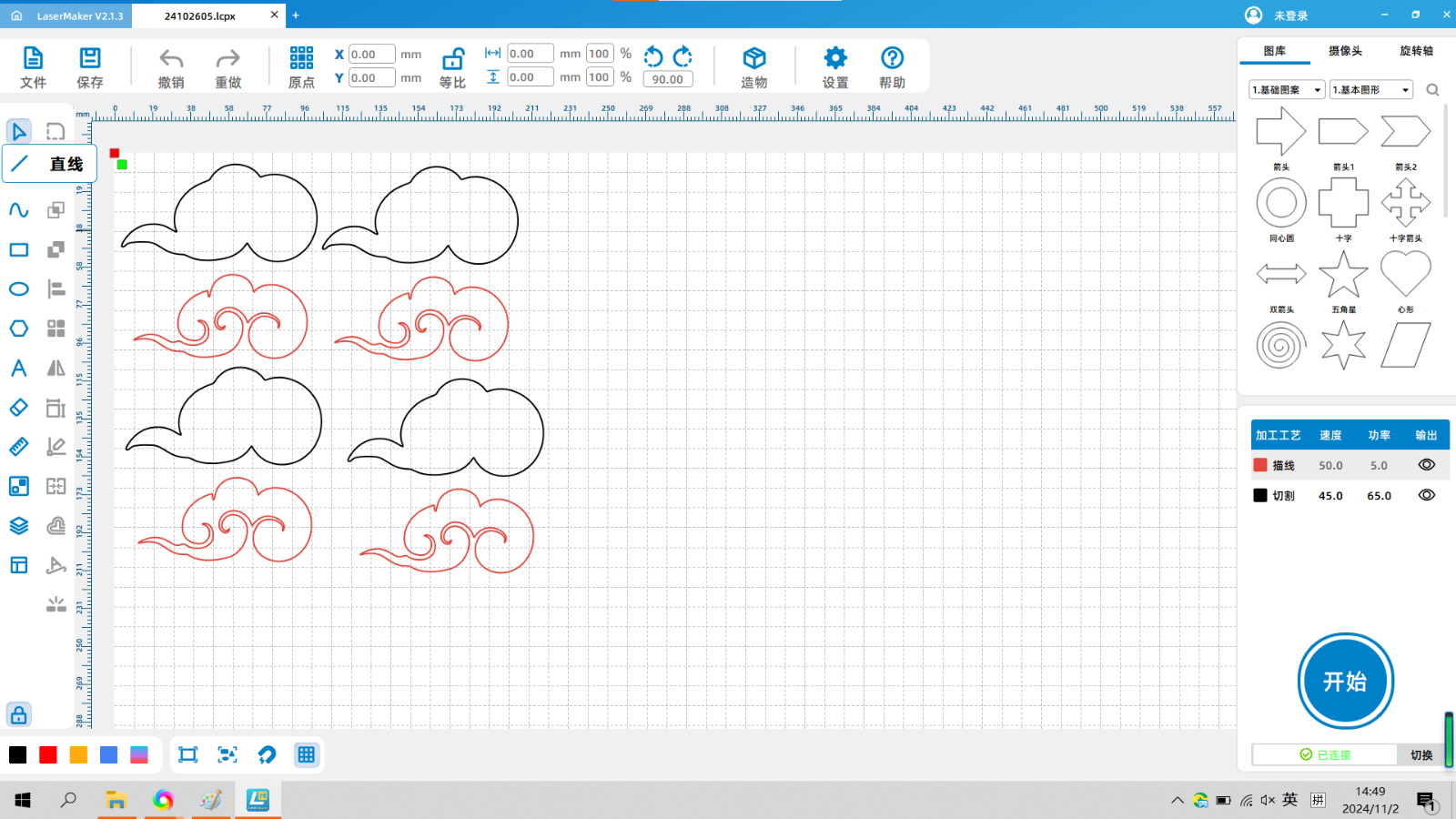Open the Settings (设置) gear
This screenshot has height=819, width=1456.
click(834, 59)
